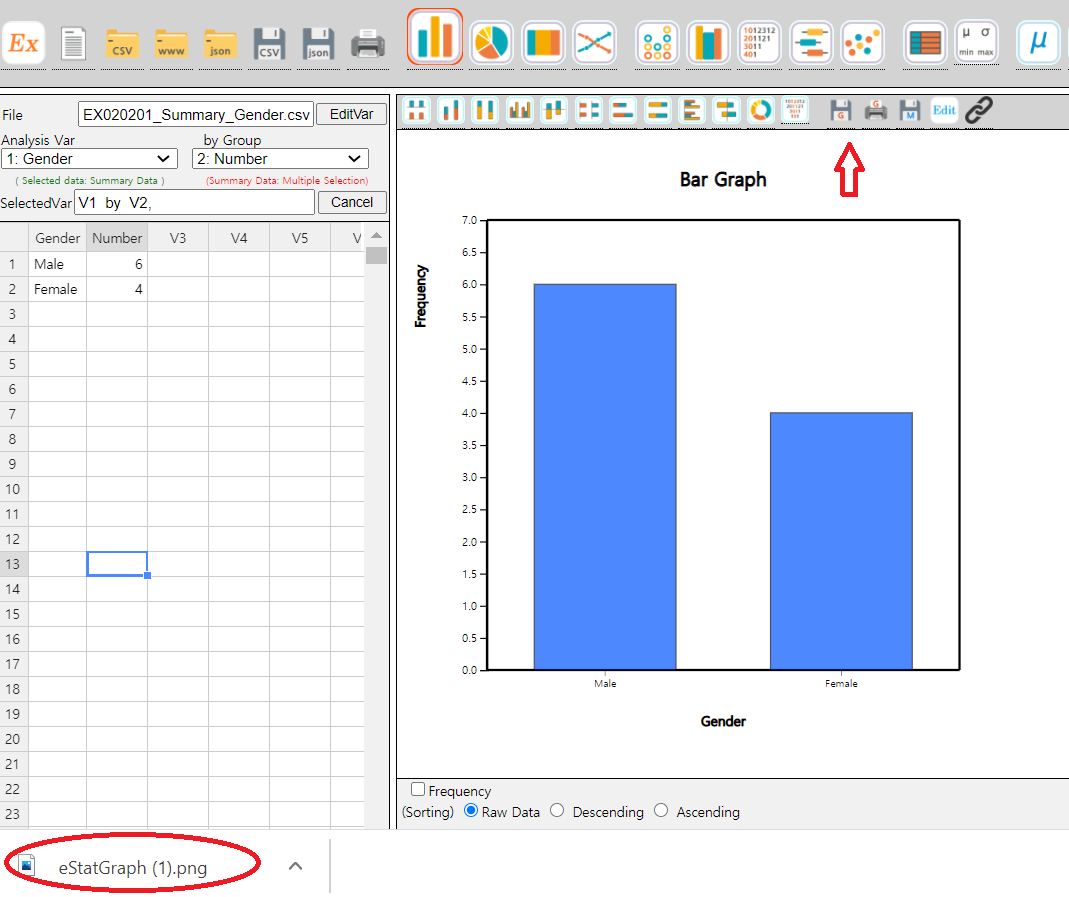1069x897 pixels.
Task: Click the SelectedVar text field
Action: coord(194,202)
